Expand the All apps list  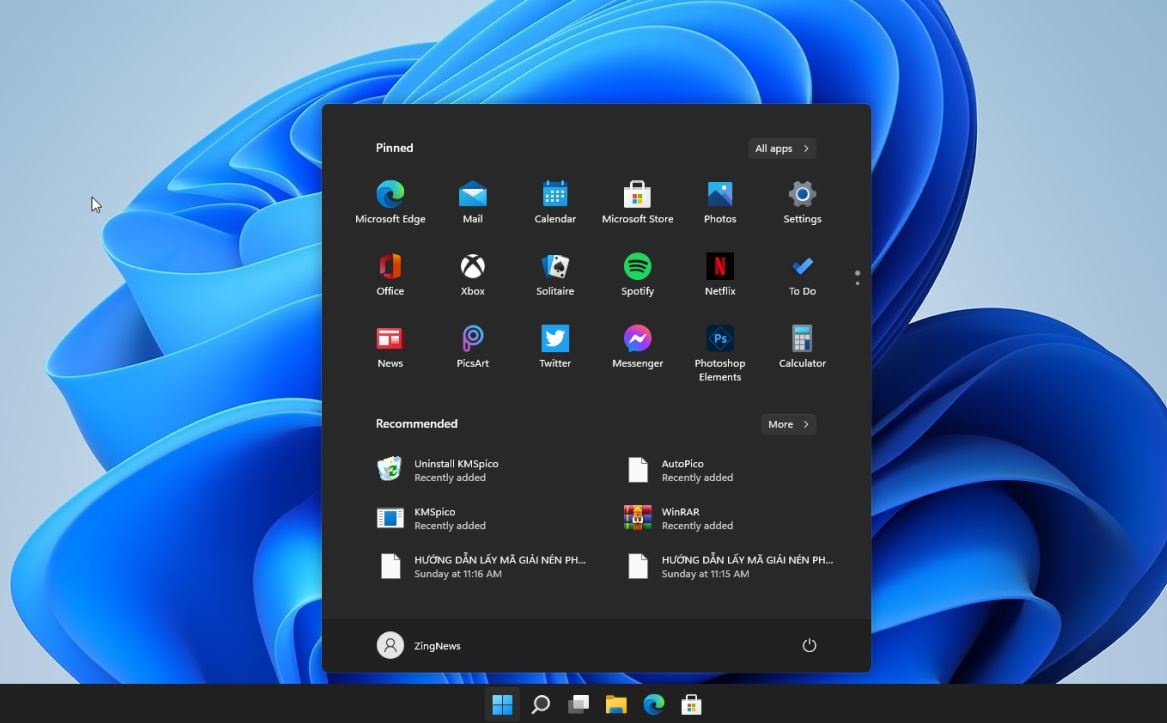pos(782,148)
